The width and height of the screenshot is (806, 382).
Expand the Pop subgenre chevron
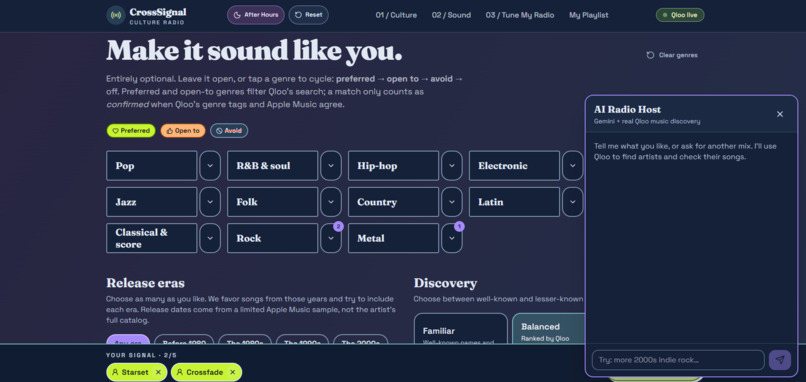210,166
